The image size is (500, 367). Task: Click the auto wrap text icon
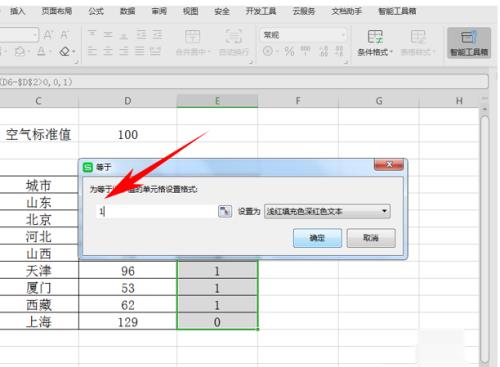[x=234, y=37]
